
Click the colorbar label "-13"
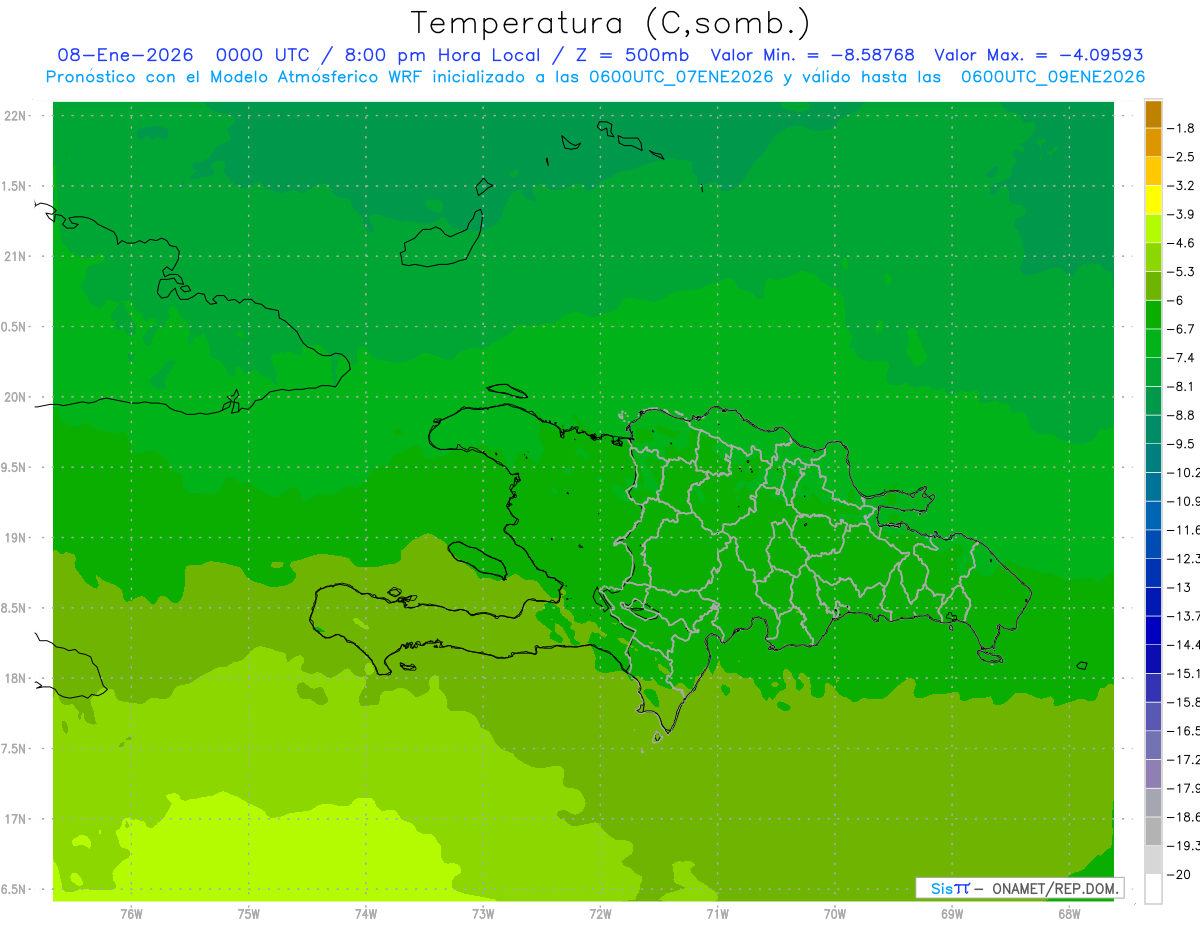coord(1179,588)
